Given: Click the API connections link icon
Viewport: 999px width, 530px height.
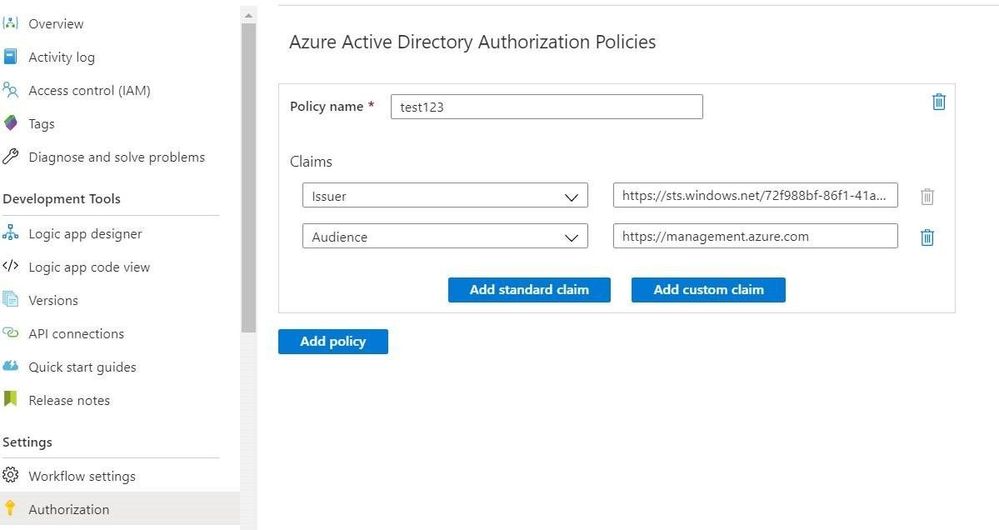Looking at the screenshot, I should point(10,333).
